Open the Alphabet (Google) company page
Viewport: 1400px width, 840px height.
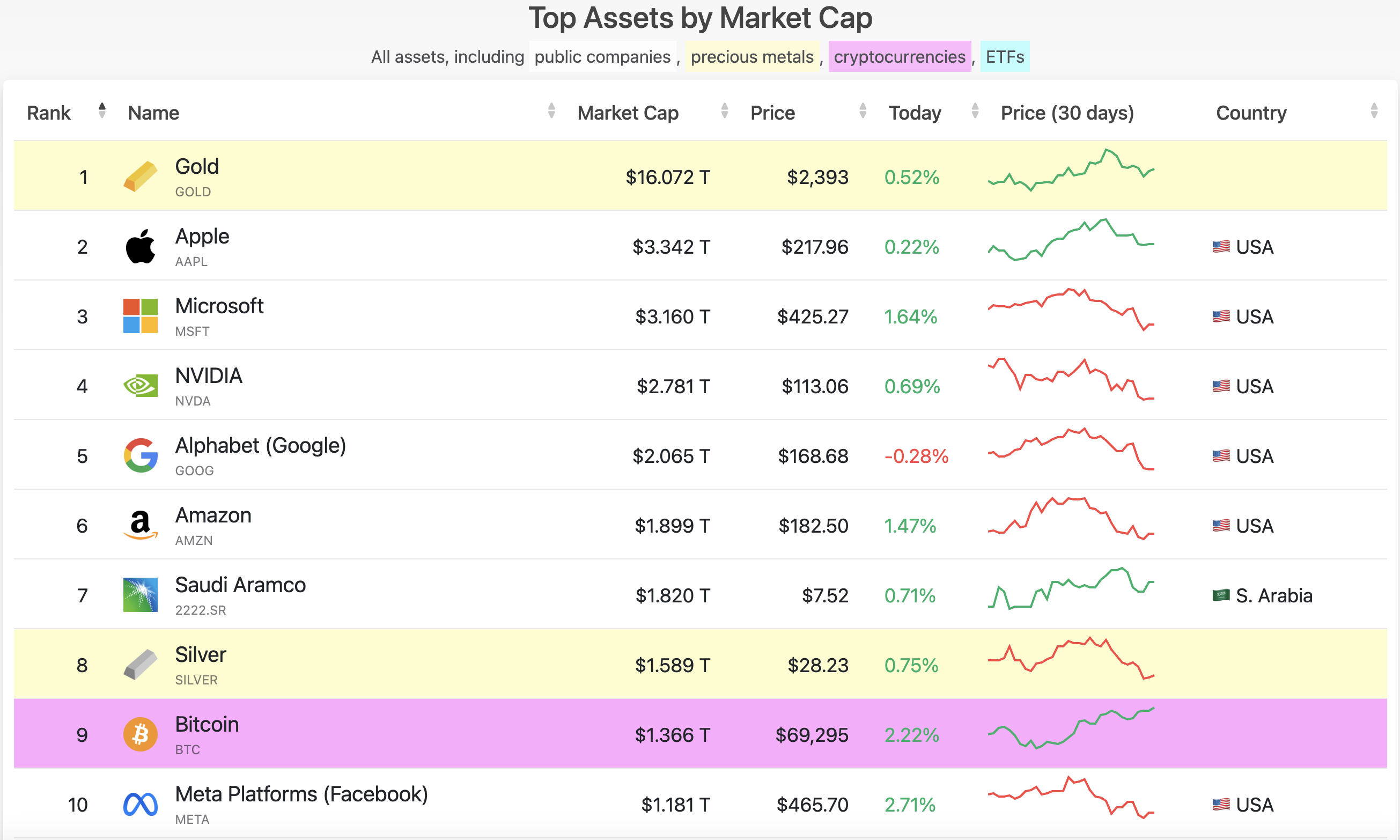coord(260,446)
